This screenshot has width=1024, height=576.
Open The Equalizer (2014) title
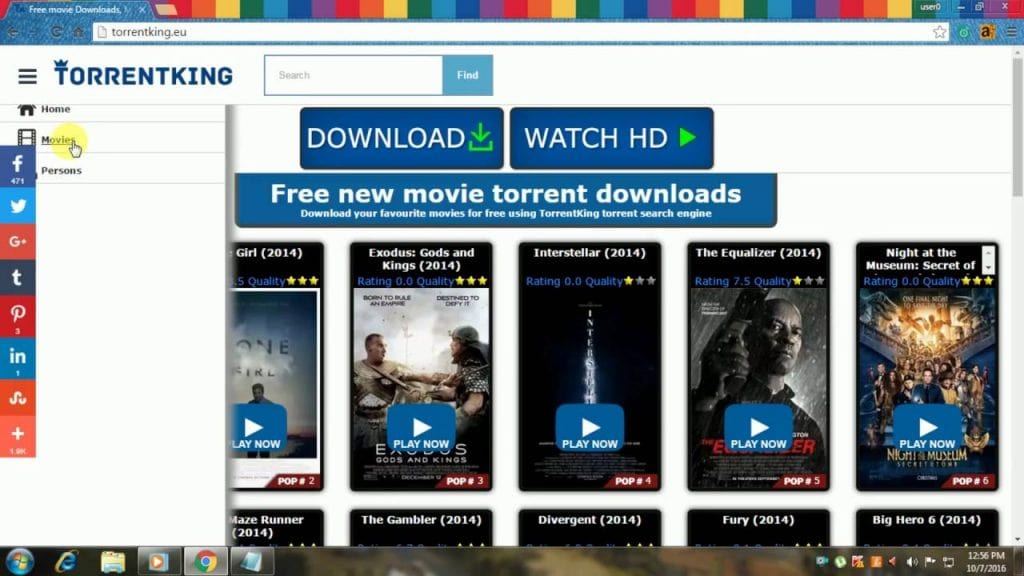758,253
